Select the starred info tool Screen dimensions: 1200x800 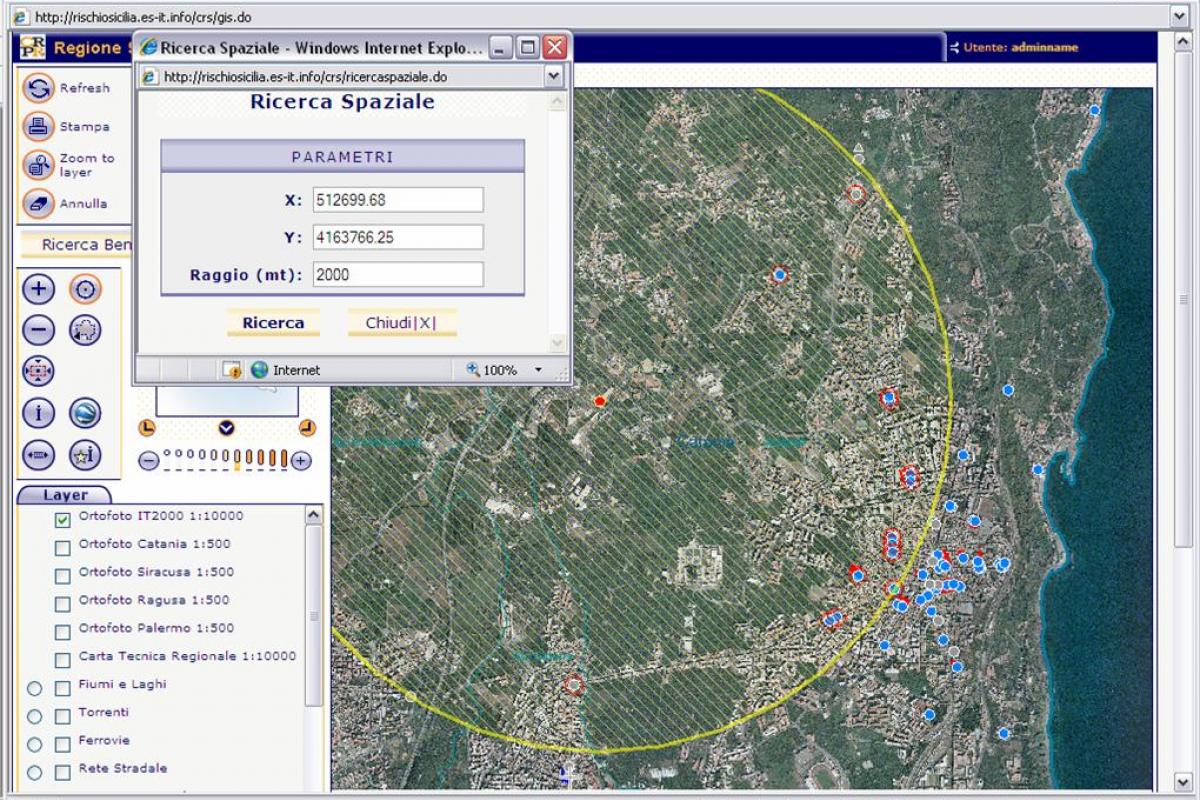click(85, 455)
